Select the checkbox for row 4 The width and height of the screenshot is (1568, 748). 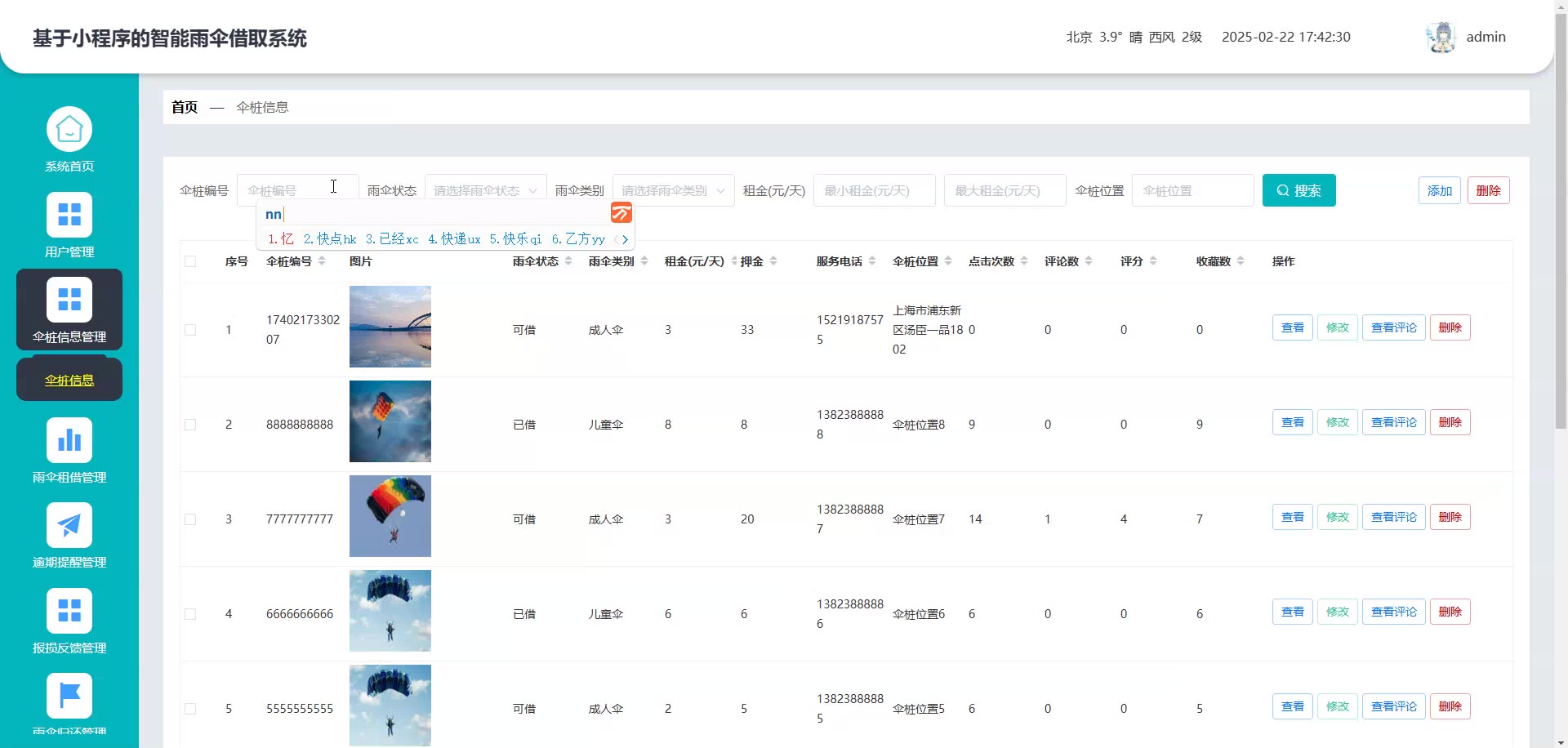[190, 614]
